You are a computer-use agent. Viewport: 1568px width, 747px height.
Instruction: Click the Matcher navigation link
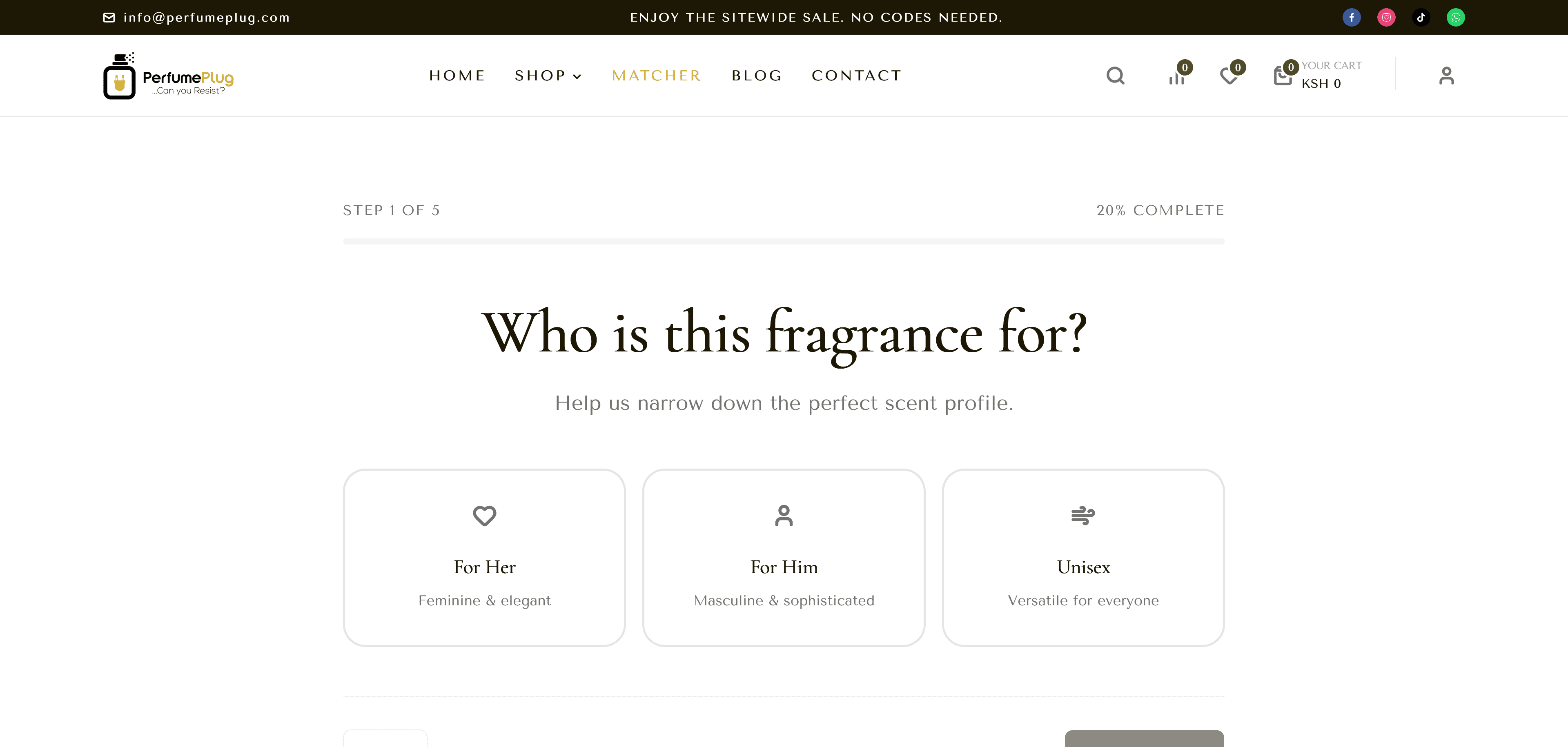(x=657, y=76)
